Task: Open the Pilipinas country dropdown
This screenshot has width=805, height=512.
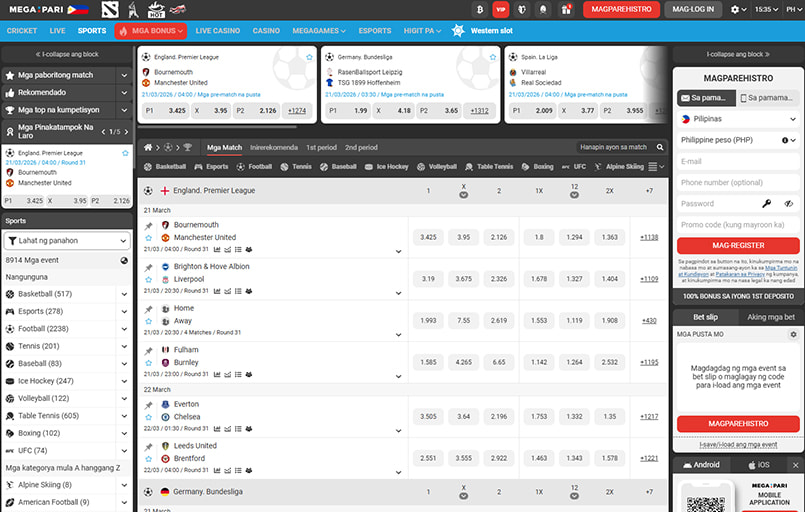Action: (738, 118)
